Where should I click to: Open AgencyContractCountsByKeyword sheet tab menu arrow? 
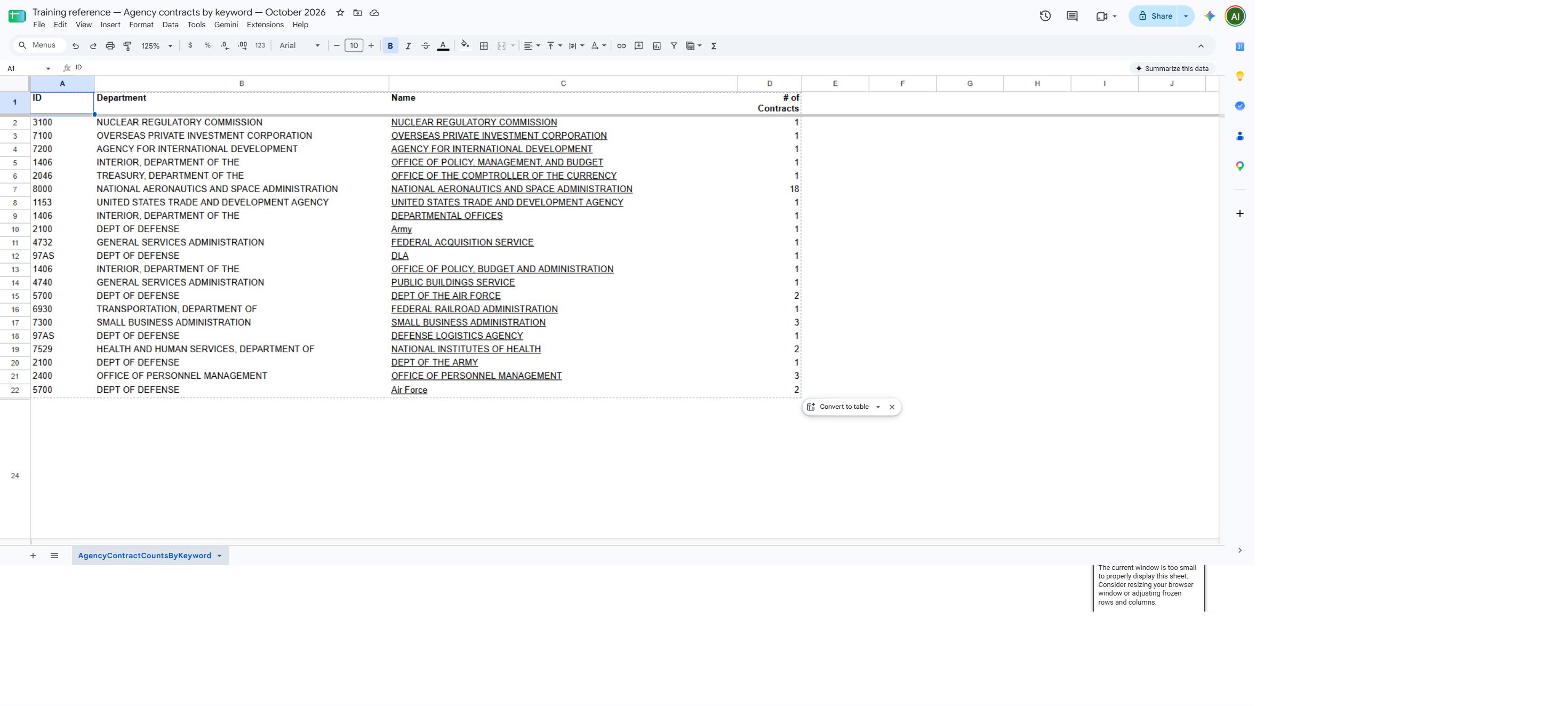(x=219, y=556)
